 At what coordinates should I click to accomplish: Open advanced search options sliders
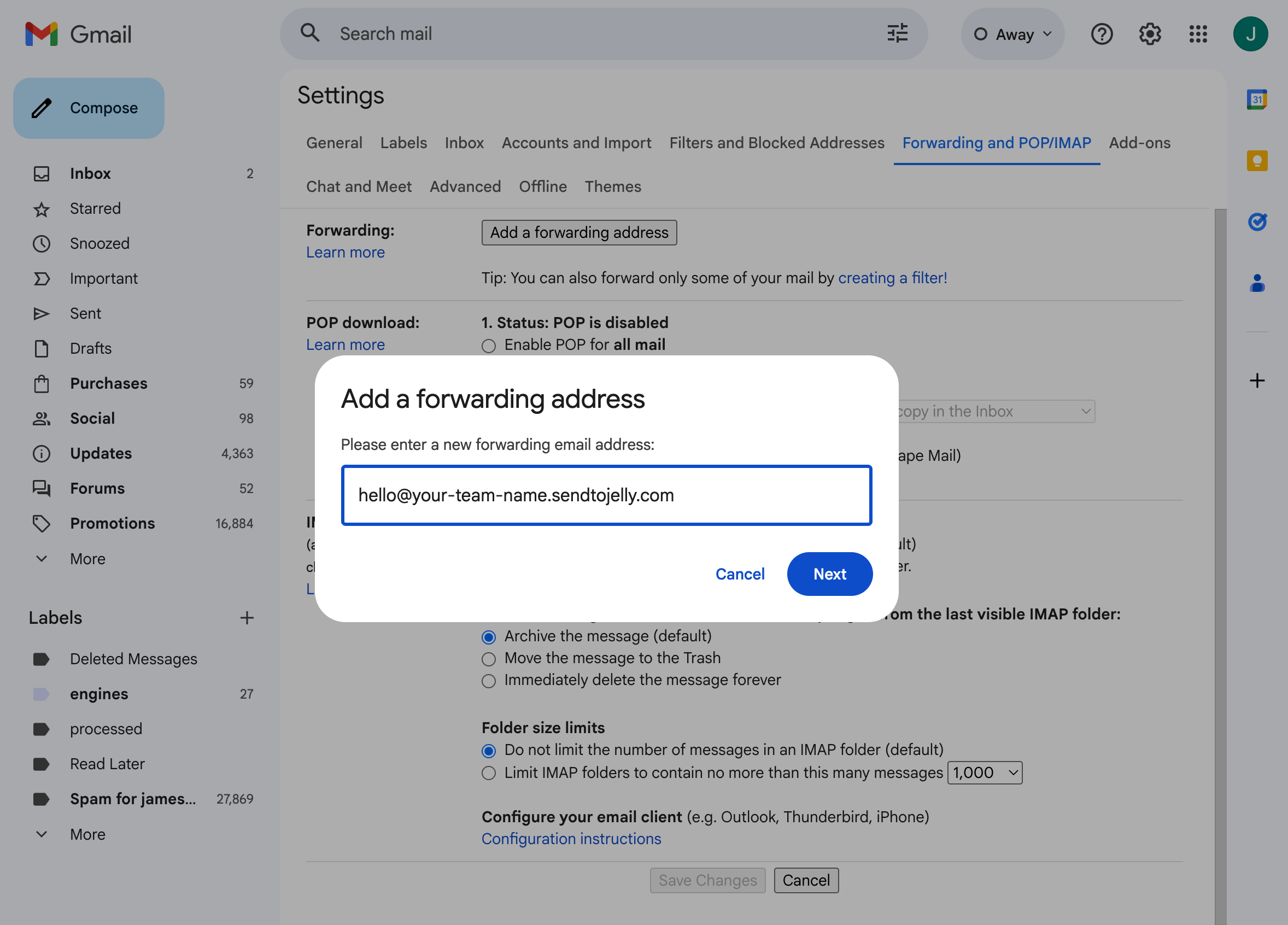[x=897, y=33]
